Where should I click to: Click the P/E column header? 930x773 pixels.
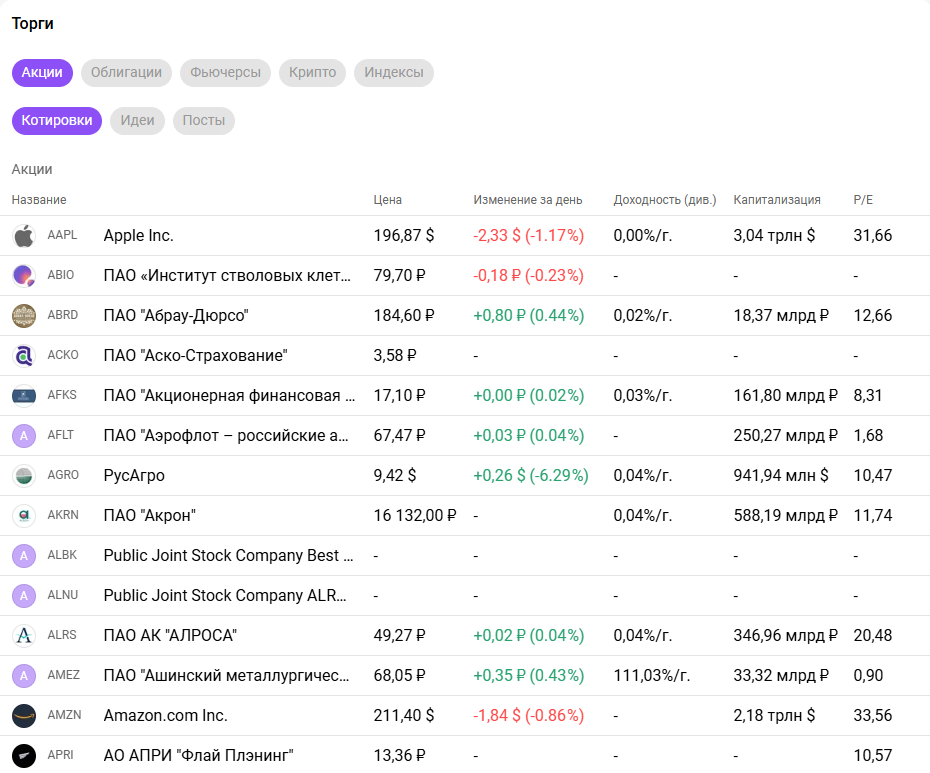863,200
